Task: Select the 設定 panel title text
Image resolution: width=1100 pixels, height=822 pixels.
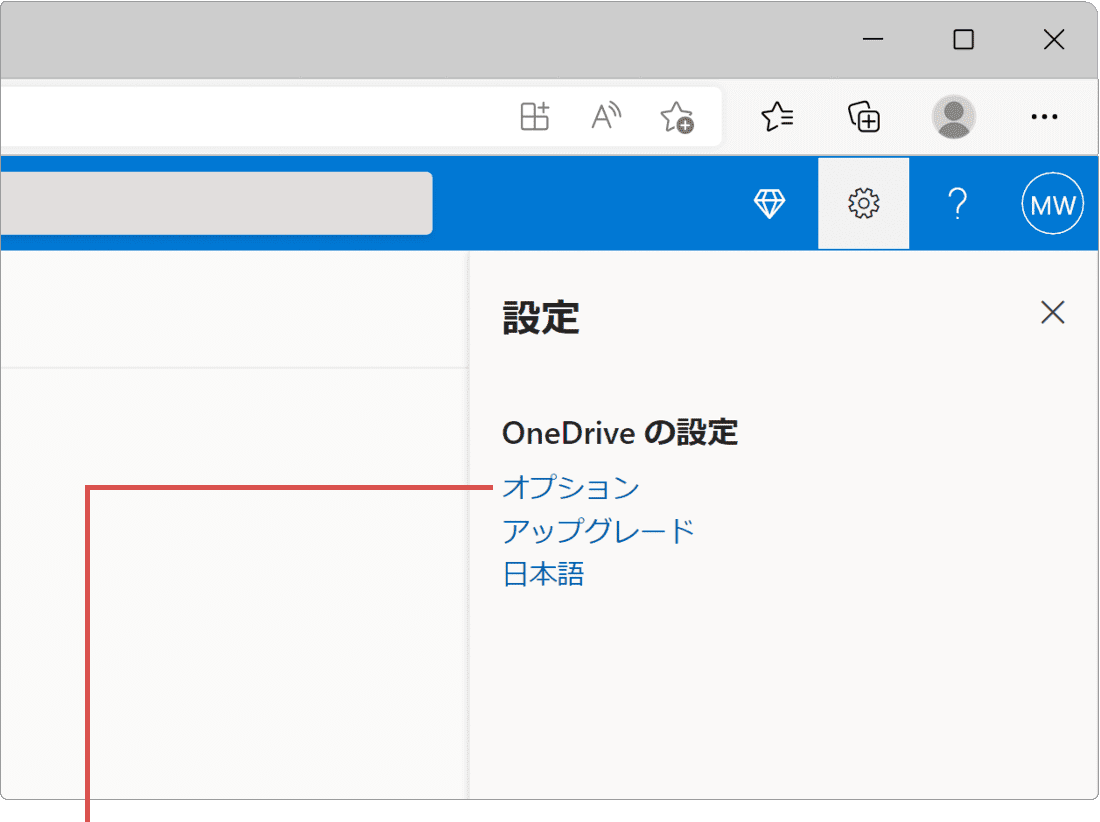Action: [541, 318]
